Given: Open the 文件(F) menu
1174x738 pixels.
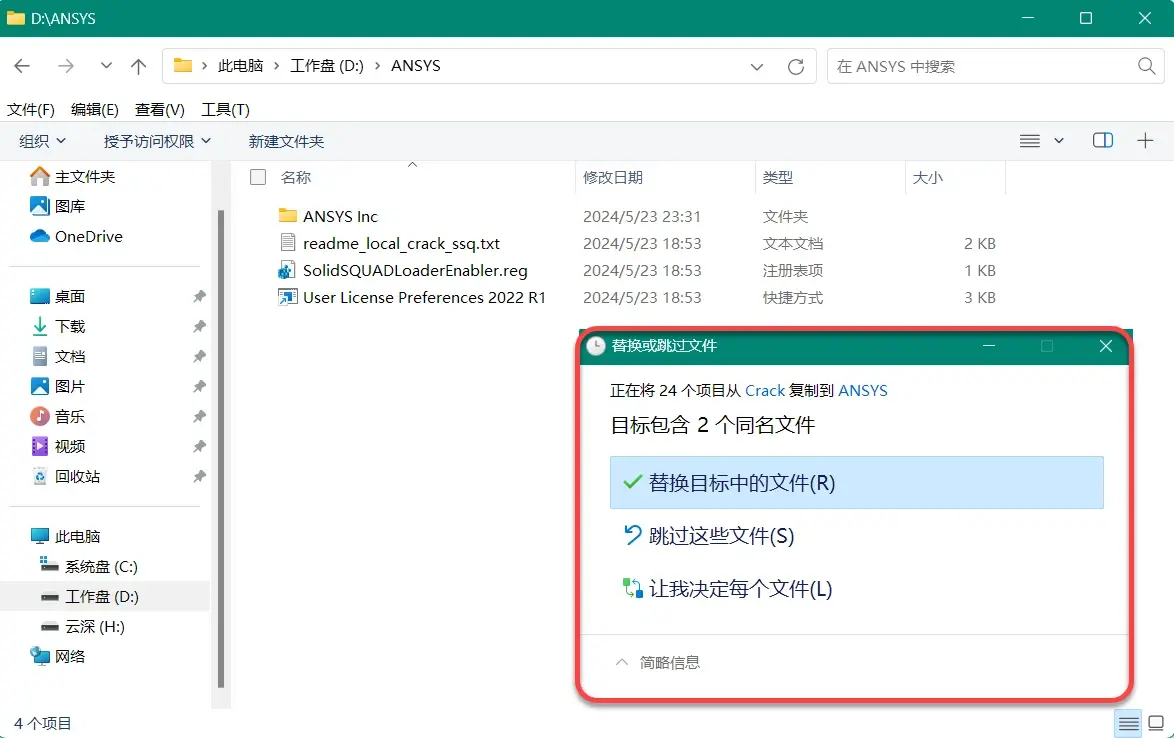Looking at the screenshot, I should click(x=31, y=110).
